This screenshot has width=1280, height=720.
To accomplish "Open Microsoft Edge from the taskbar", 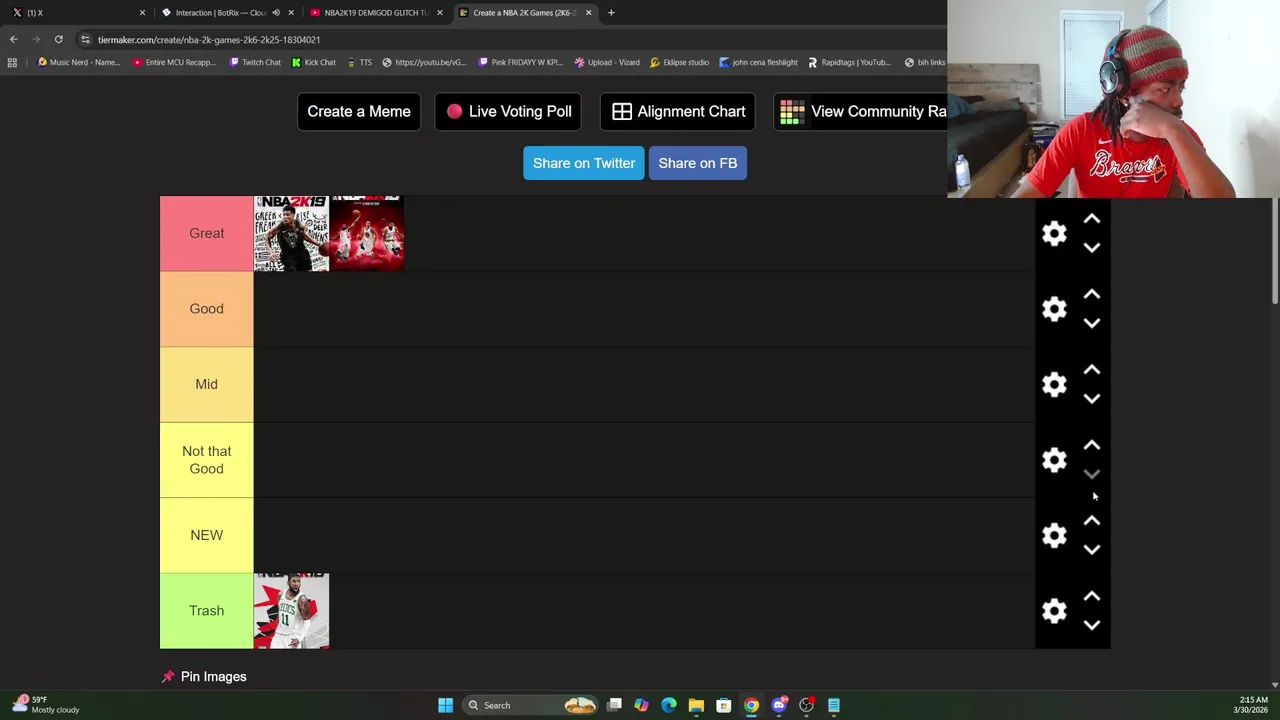I will [669, 705].
